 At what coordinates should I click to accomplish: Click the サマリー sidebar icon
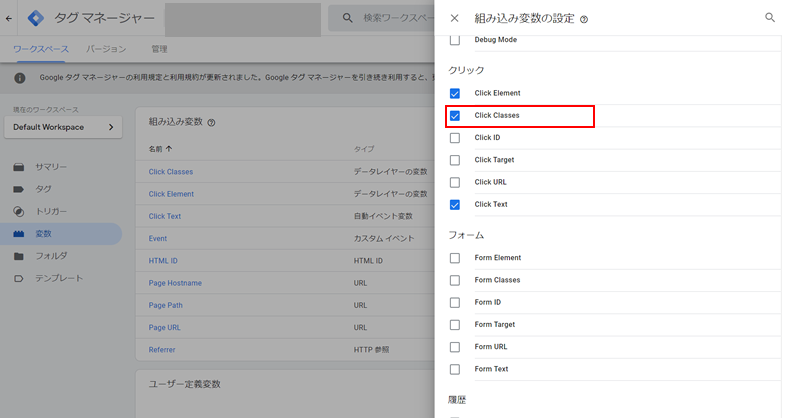19,167
